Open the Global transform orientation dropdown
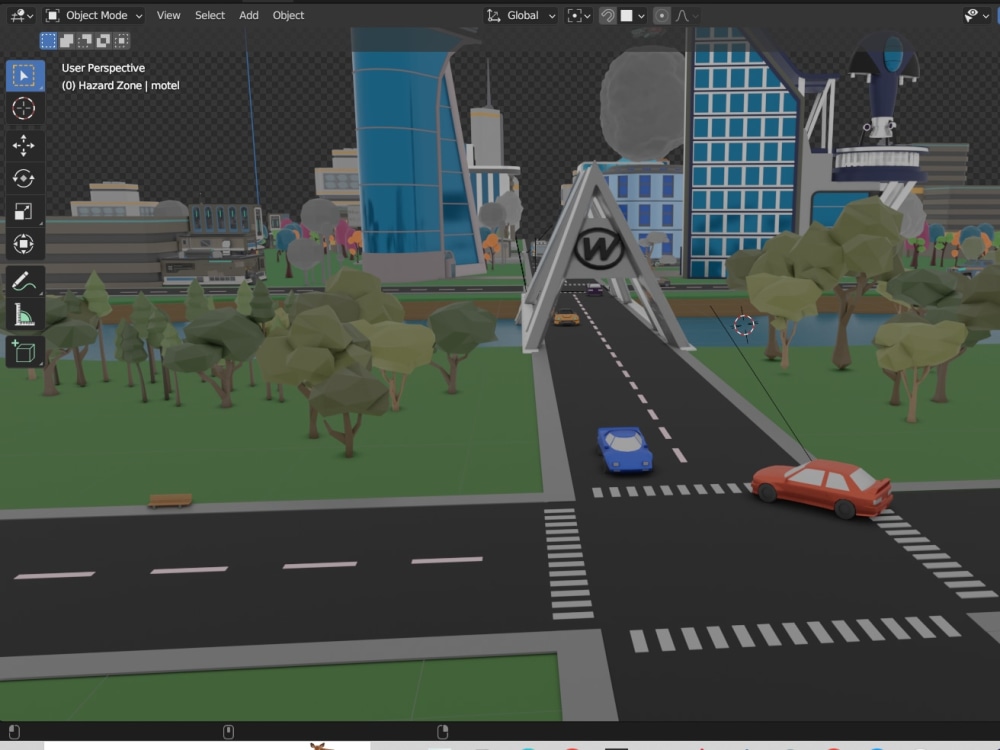 coord(519,15)
